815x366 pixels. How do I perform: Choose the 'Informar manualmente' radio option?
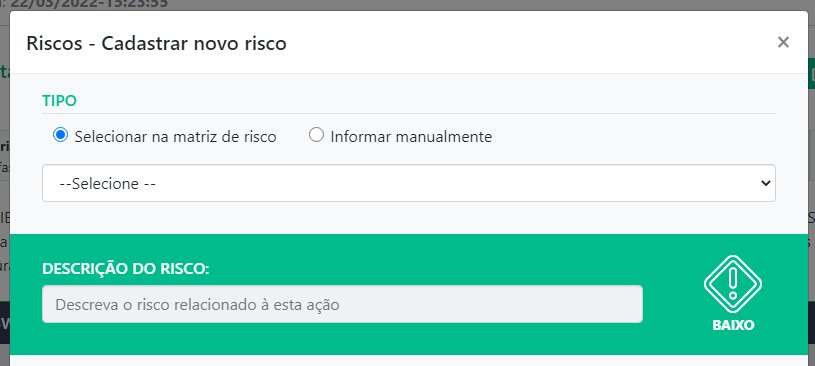pyautogui.click(x=316, y=136)
